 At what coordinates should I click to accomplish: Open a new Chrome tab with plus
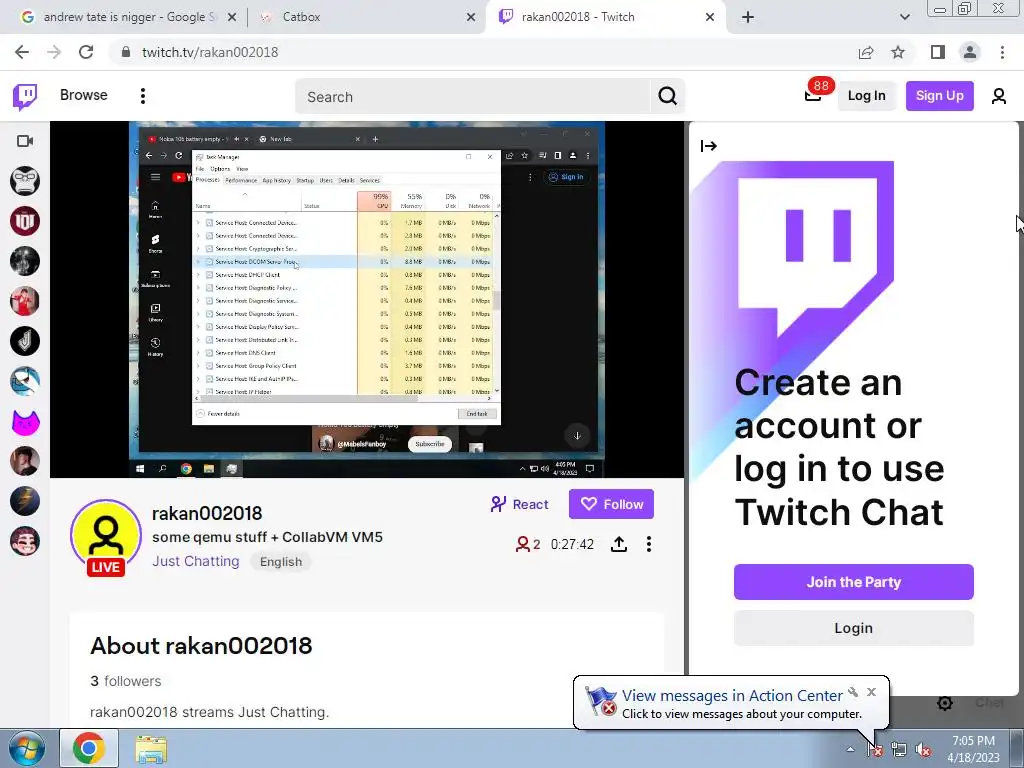748,17
